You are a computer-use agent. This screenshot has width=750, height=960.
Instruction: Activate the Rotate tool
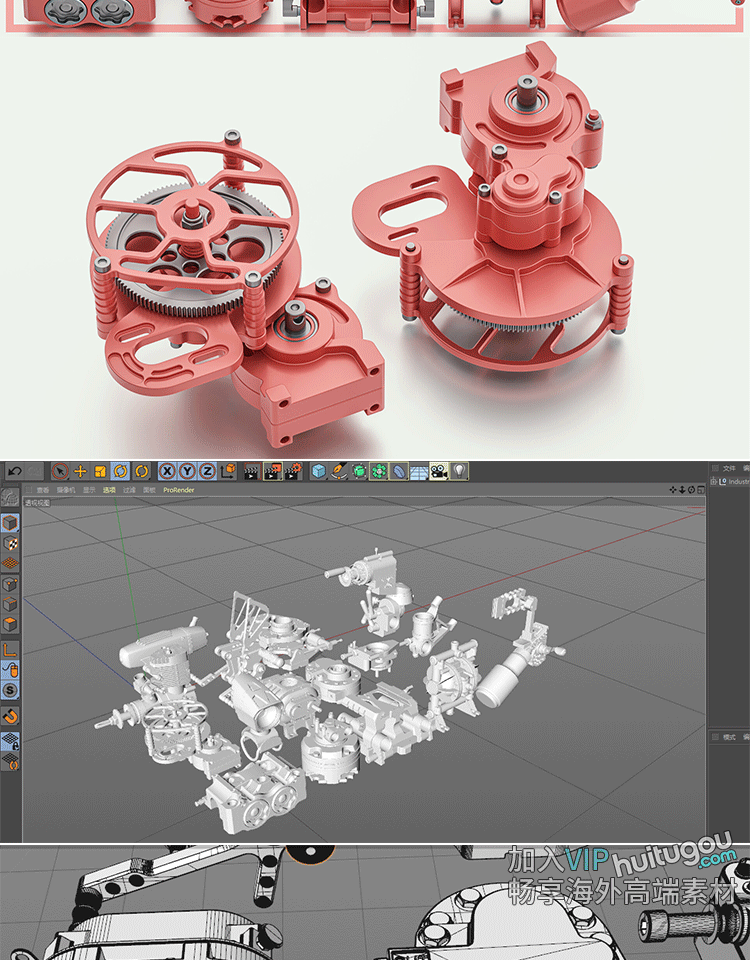click(x=120, y=471)
